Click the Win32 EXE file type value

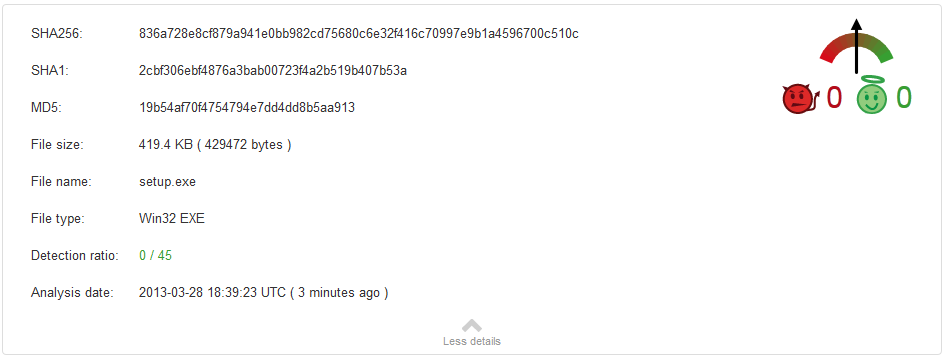click(x=172, y=218)
